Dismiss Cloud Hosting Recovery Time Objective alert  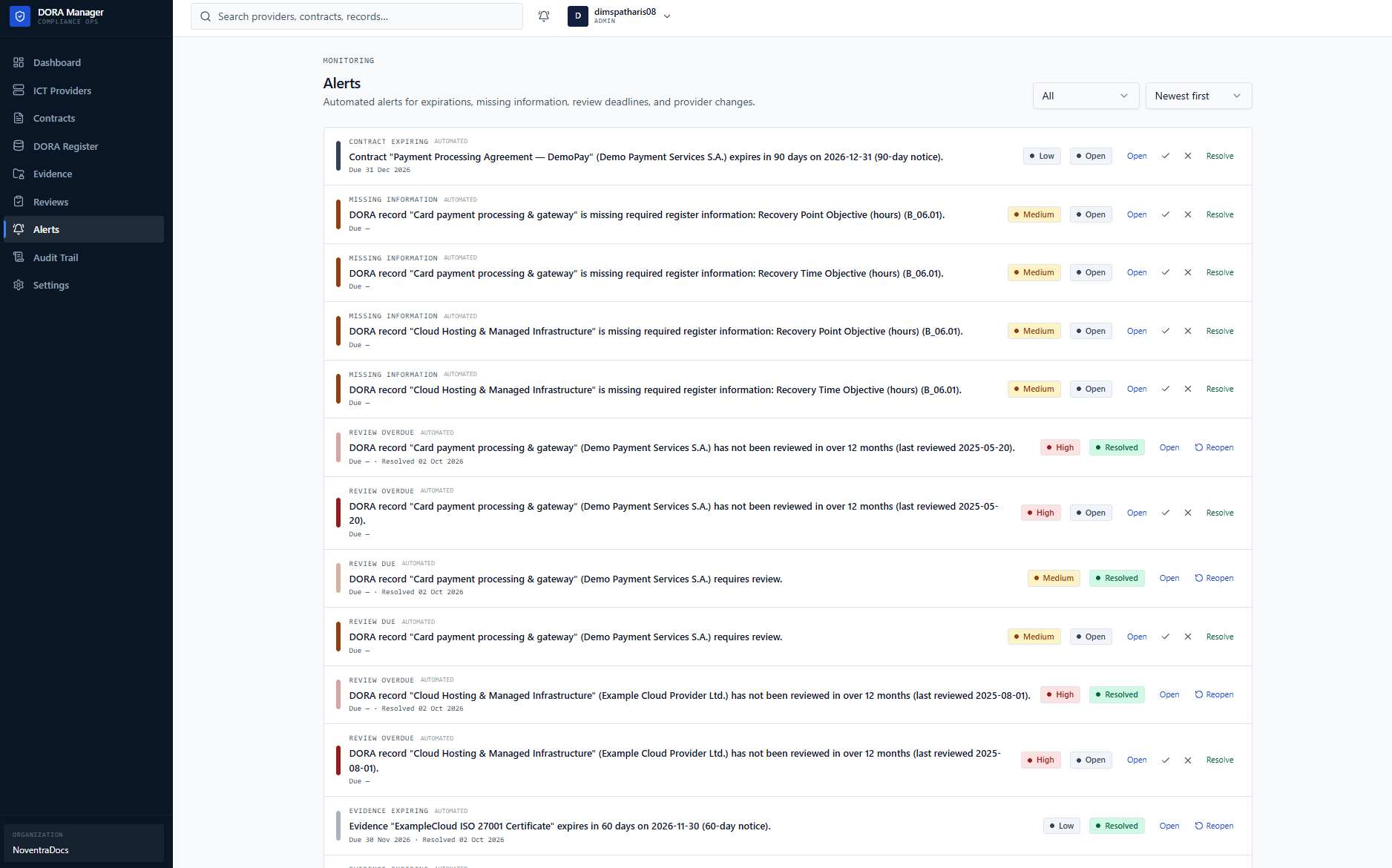pos(1188,389)
